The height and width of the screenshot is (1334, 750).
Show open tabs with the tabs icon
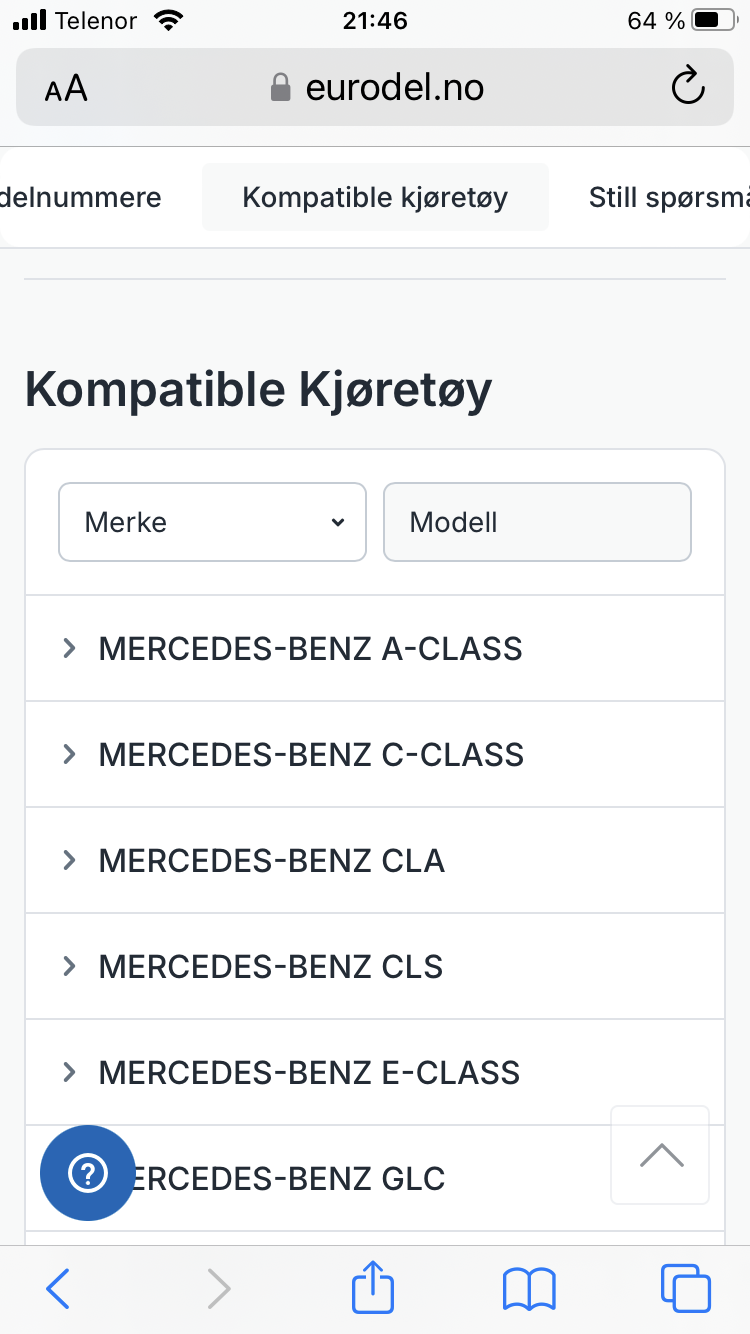685,1288
